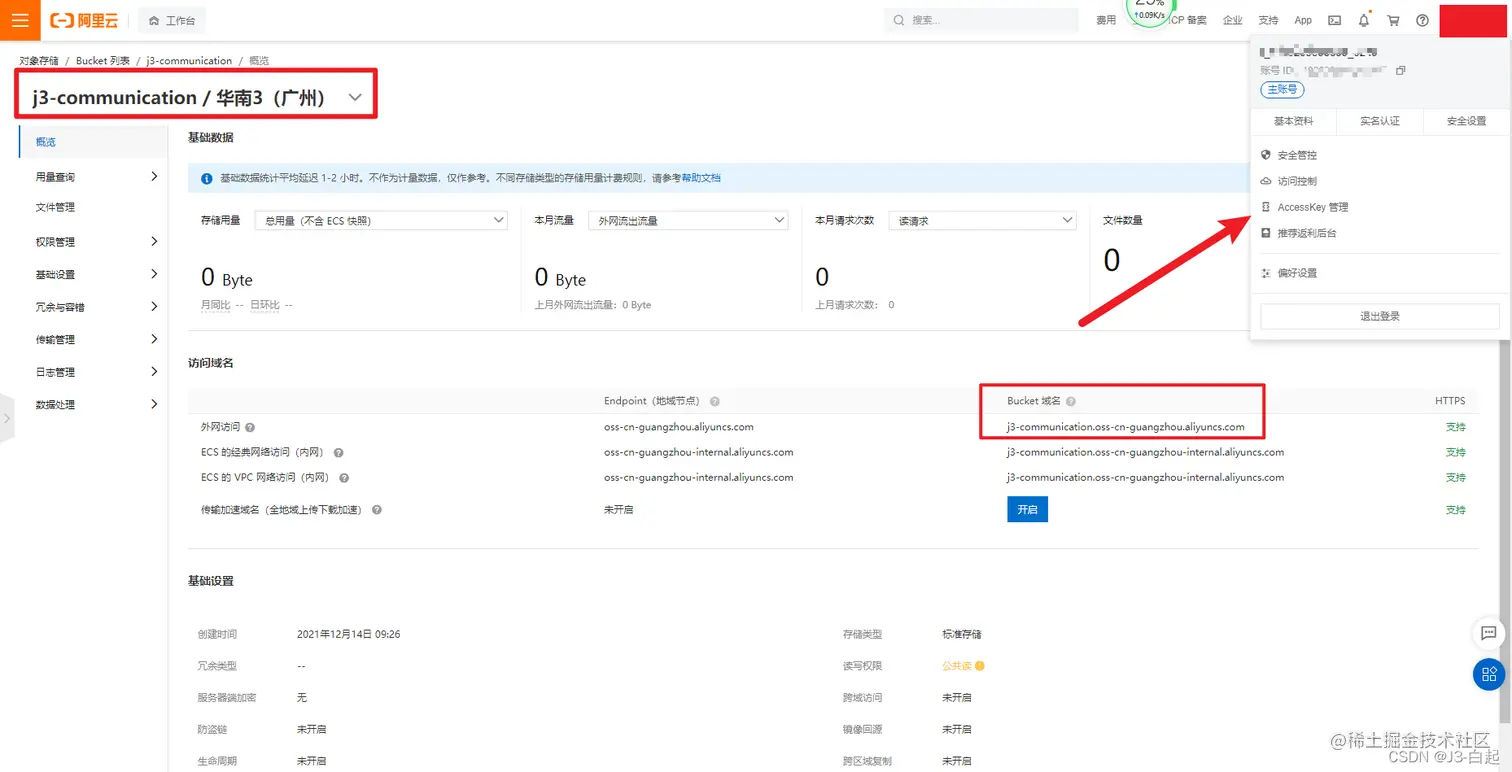Screen dimensions: 1512x772
Task: Open the blue grid quick-tools floating icon
Action: click(x=1489, y=674)
